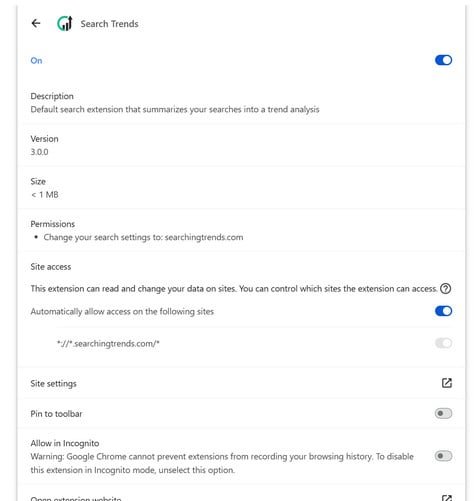Screen dimensions: 474x501
Task: Click the Site settings row label
Action: click(53, 384)
